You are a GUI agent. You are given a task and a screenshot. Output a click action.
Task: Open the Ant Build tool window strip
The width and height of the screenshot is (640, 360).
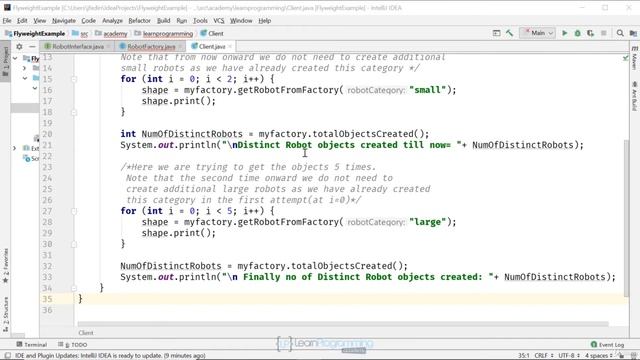634,96
